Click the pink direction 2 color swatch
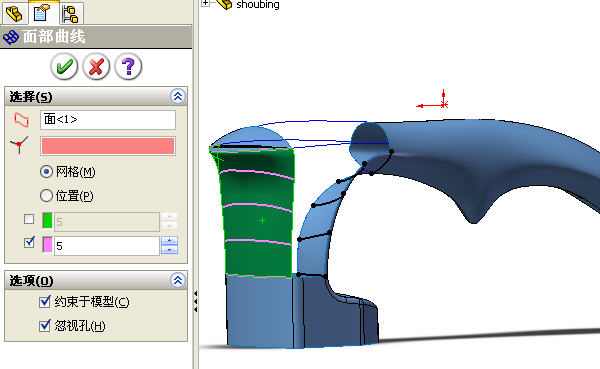Screen dimensions: 600x369 [47, 245]
